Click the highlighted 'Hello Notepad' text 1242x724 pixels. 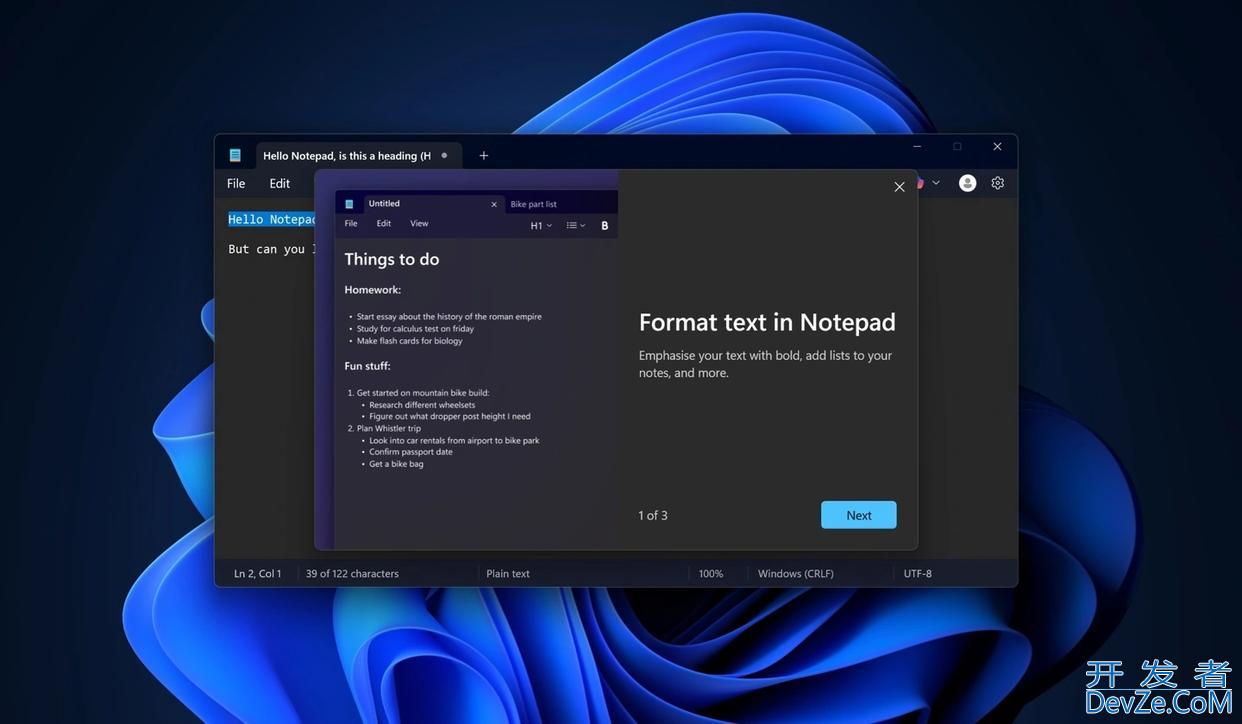pos(271,219)
